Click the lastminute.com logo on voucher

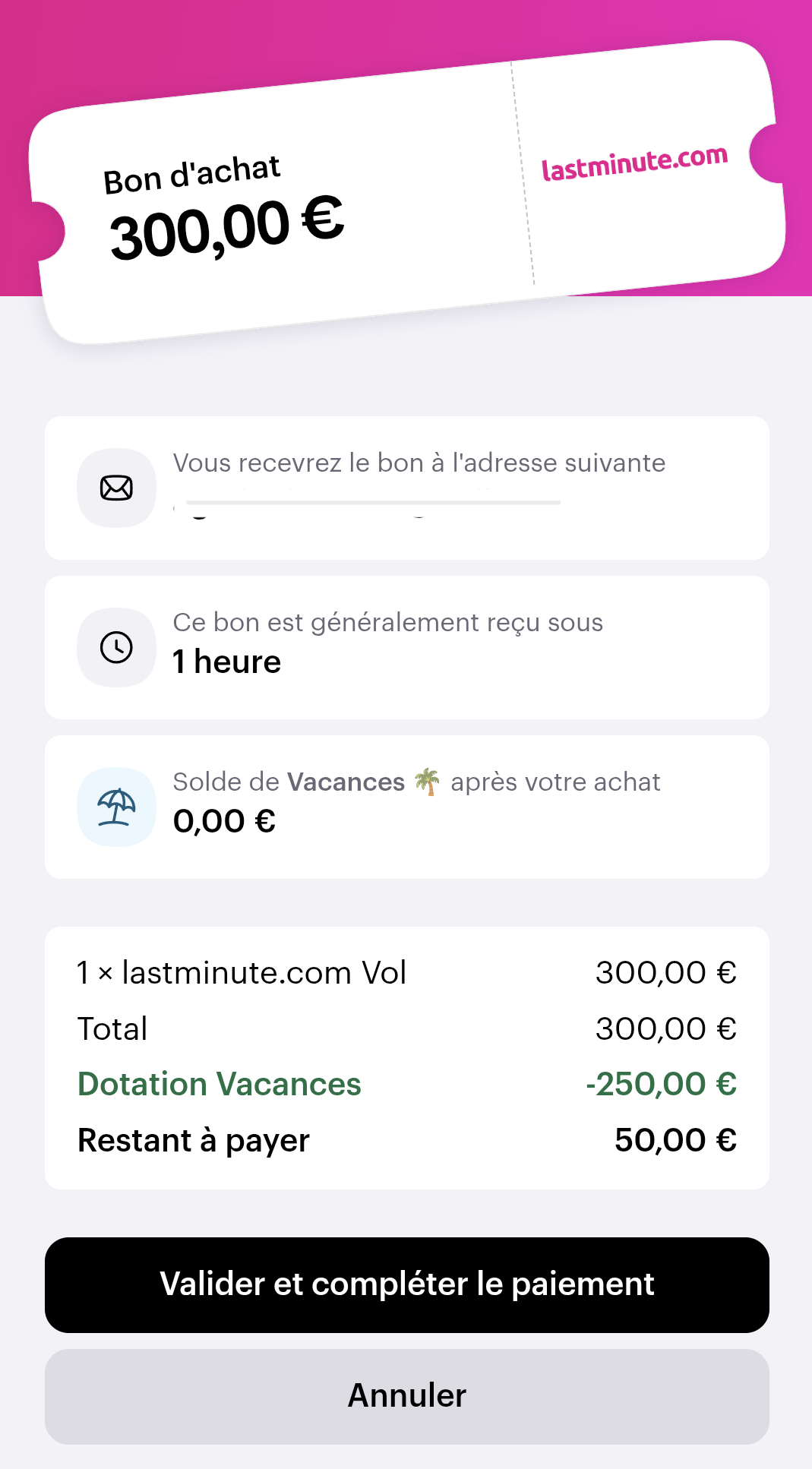(x=634, y=163)
